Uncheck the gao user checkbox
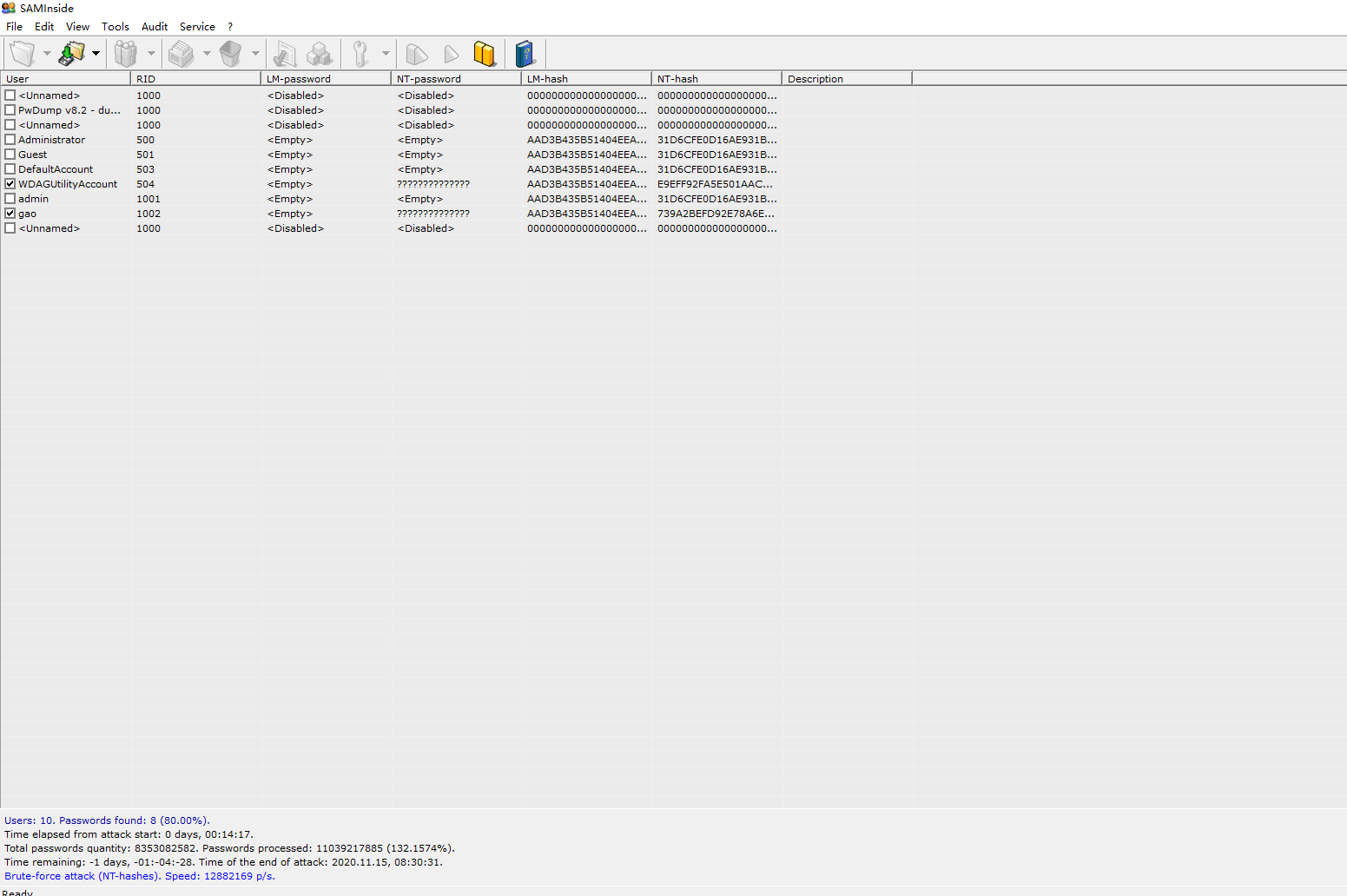The width and height of the screenshot is (1347, 896). (10, 214)
